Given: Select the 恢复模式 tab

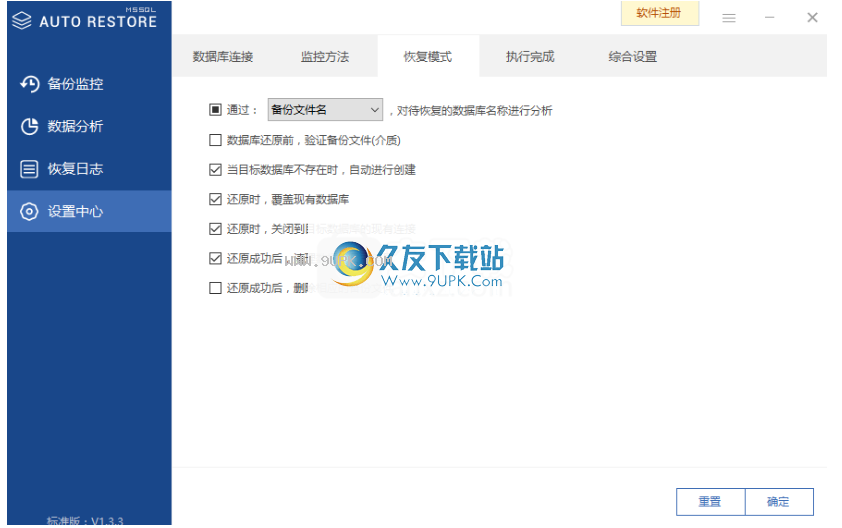Looking at the screenshot, I should coord(428,56).
